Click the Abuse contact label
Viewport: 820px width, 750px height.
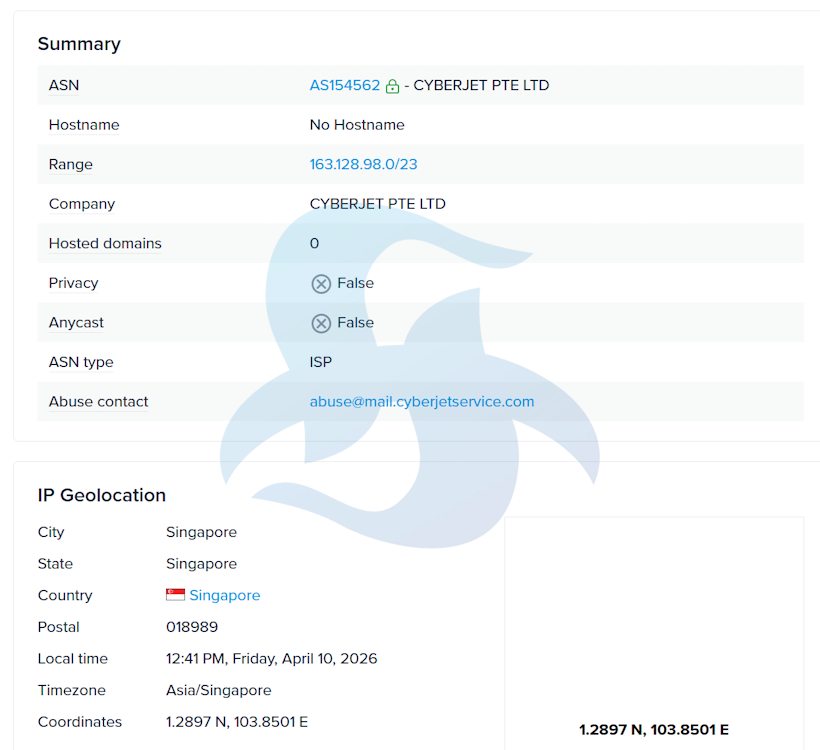pos(98,402)
